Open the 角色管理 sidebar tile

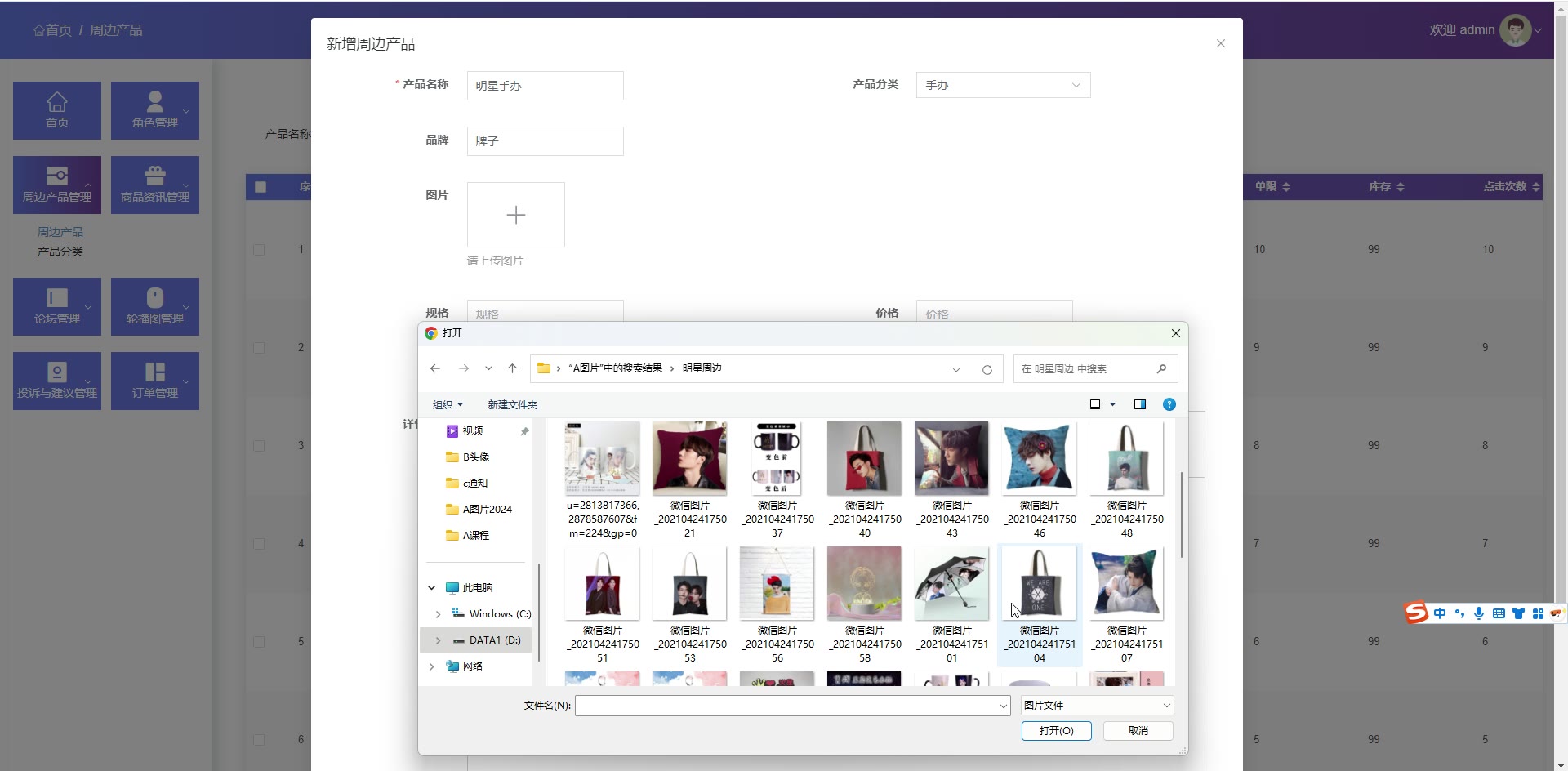155,110
